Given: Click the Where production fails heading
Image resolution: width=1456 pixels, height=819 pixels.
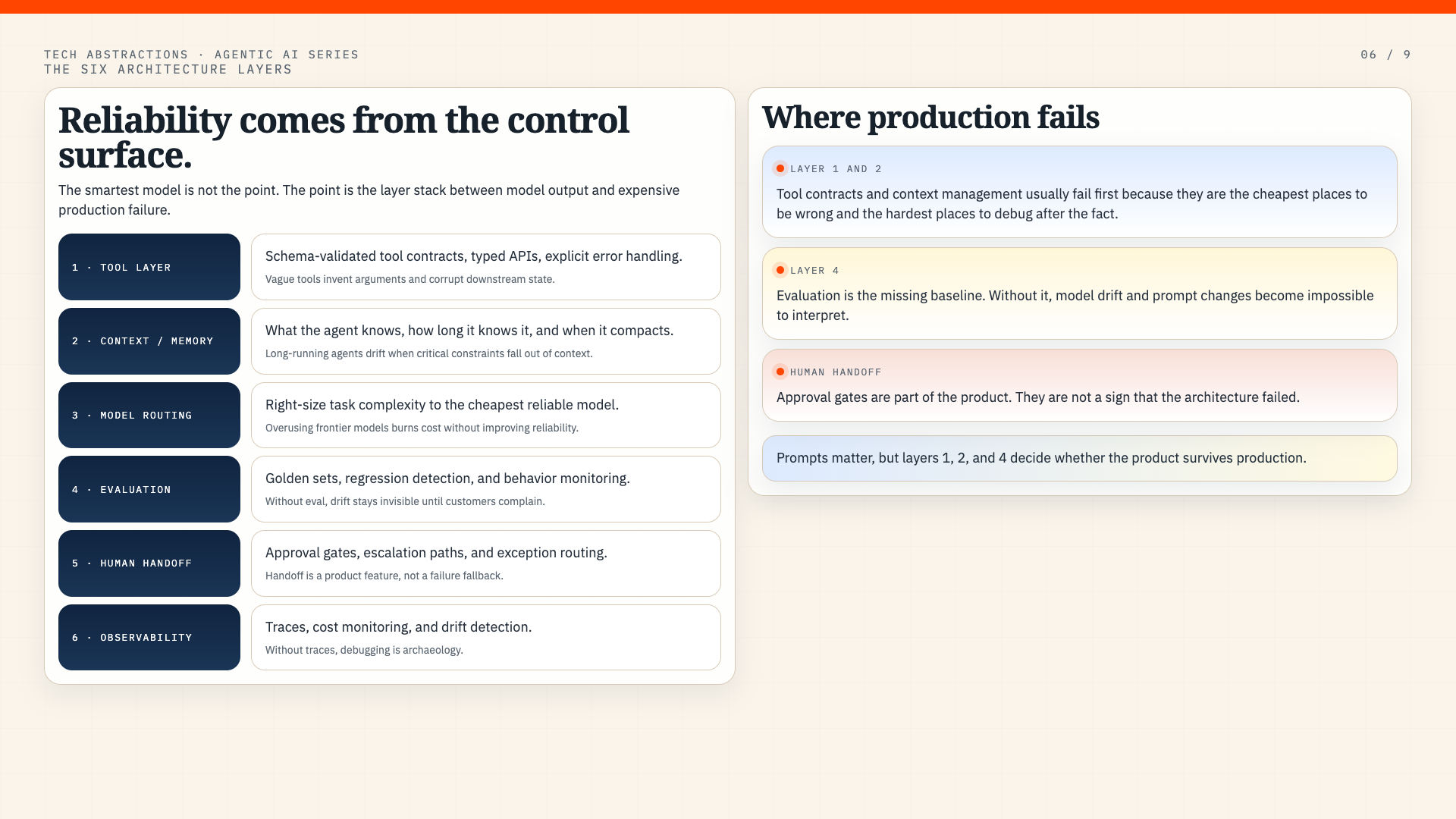Looking at the screenshot, I should pyautogui.click(x=930, y=118).
